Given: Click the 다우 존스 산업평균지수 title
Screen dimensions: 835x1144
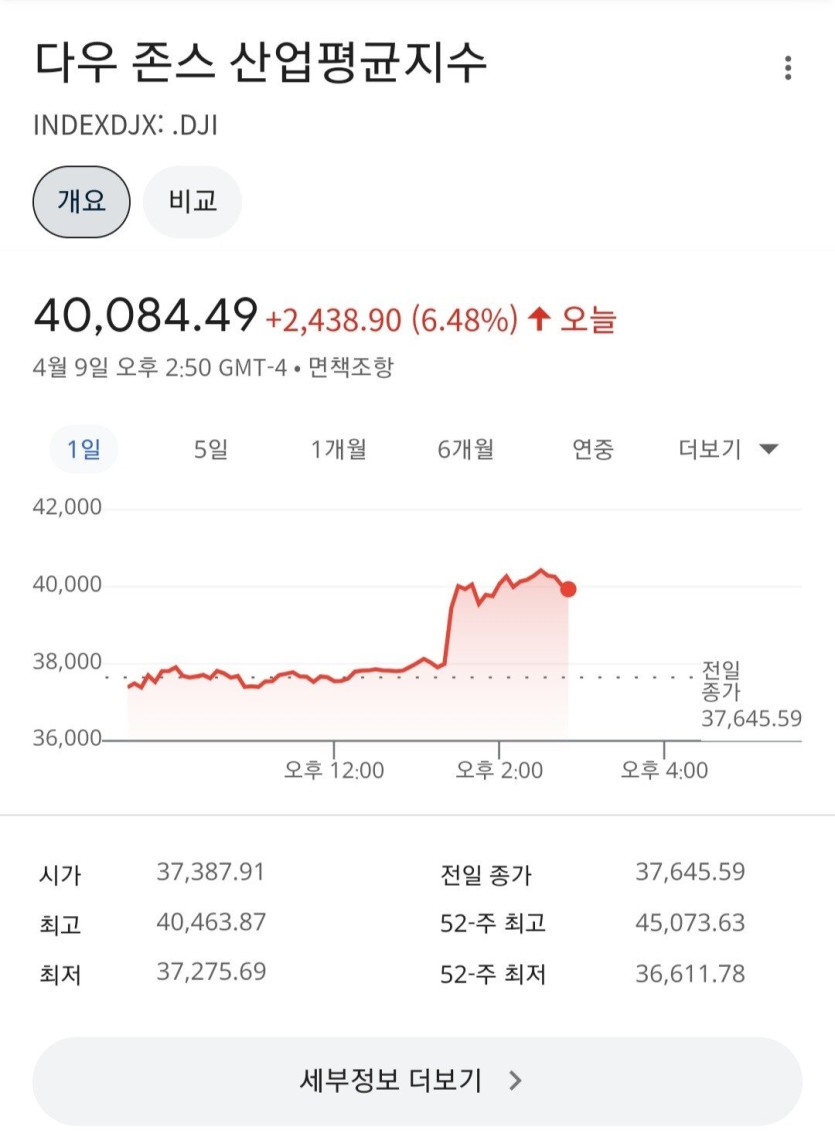Looking at the screenshot, I should pos(261,62).
